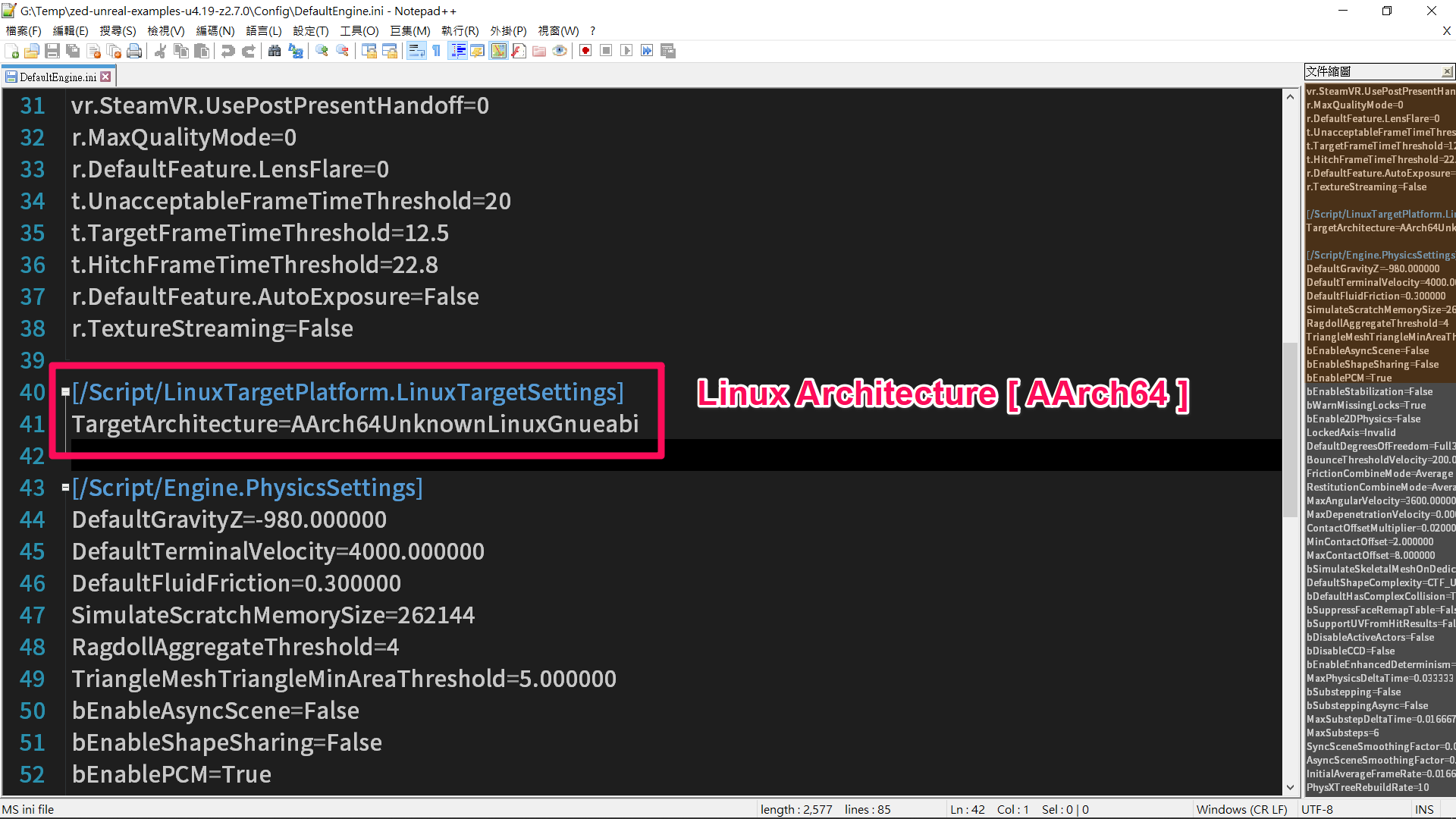Close the DefaultEngine.ini tab
Image resolution: width=1456 pixels, height=819 pixels.
pyautogui.click(x=105, y=76)
